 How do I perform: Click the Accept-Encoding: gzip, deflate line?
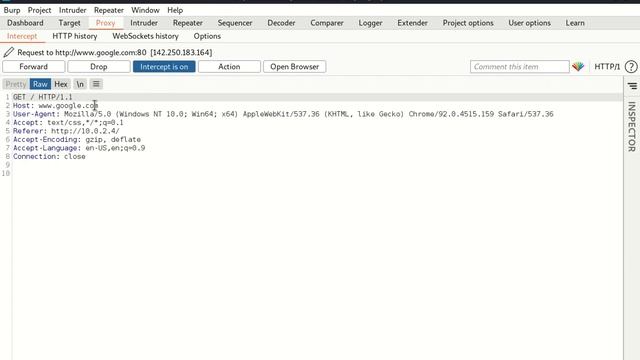(77, 140)
